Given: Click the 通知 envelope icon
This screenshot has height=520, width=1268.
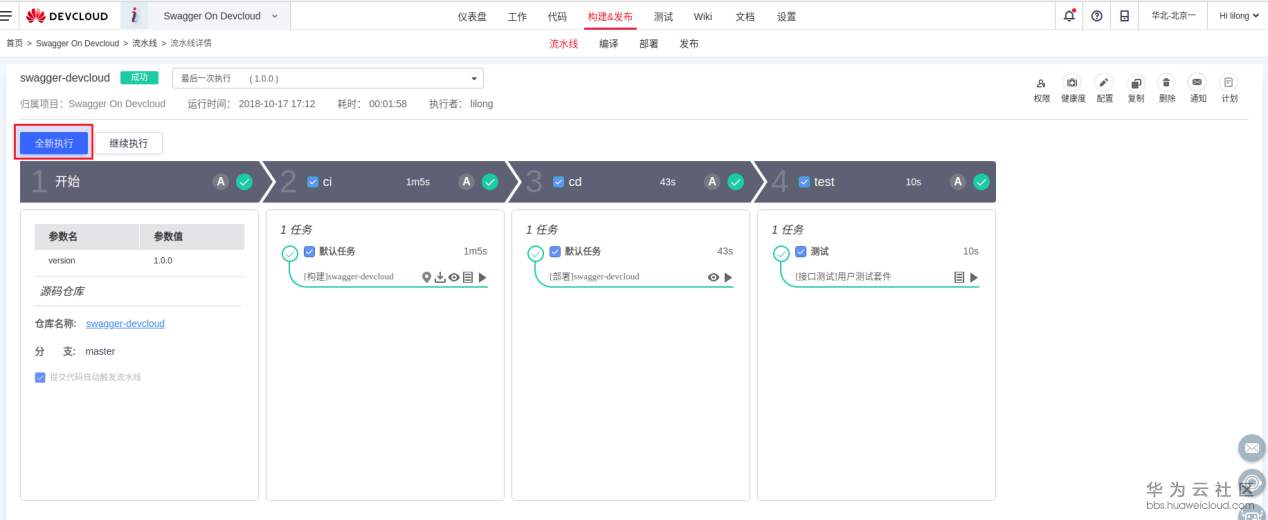Looking at the screenshot, I should pyautogui.click(x=1197, y=83).
